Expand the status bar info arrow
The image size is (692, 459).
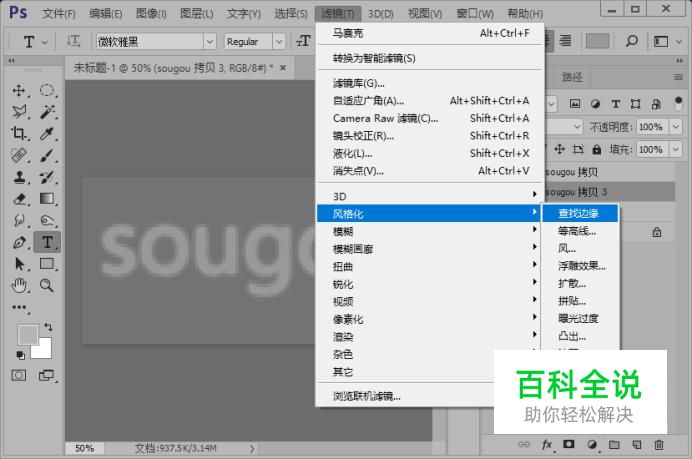point(252,448)
